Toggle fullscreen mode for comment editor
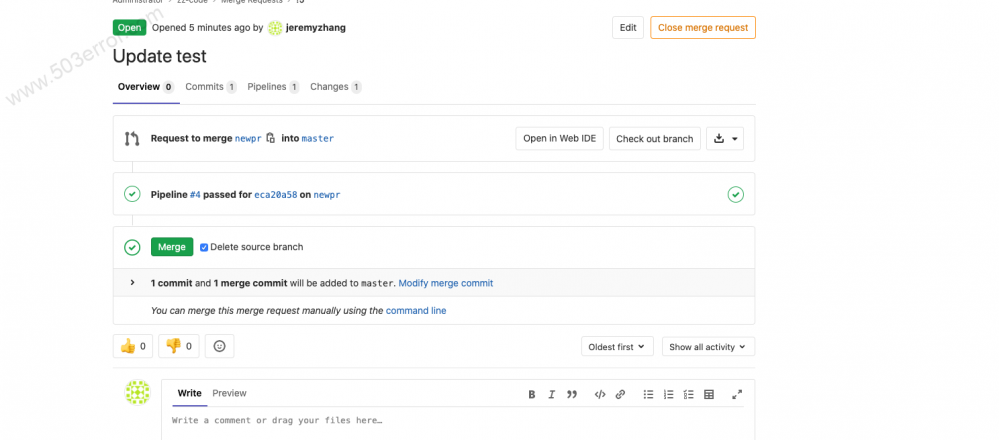This screenshot has width=999, height=440. pos(737,394)
